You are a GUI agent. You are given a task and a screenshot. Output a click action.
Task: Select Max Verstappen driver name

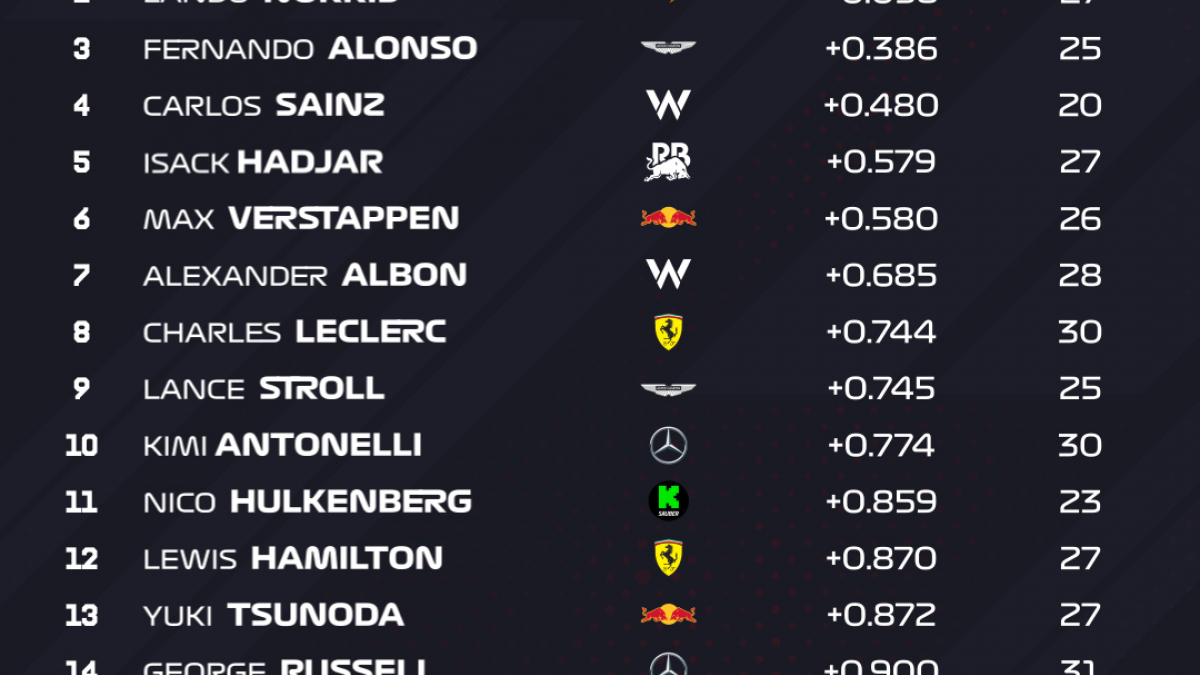point(301,218)
